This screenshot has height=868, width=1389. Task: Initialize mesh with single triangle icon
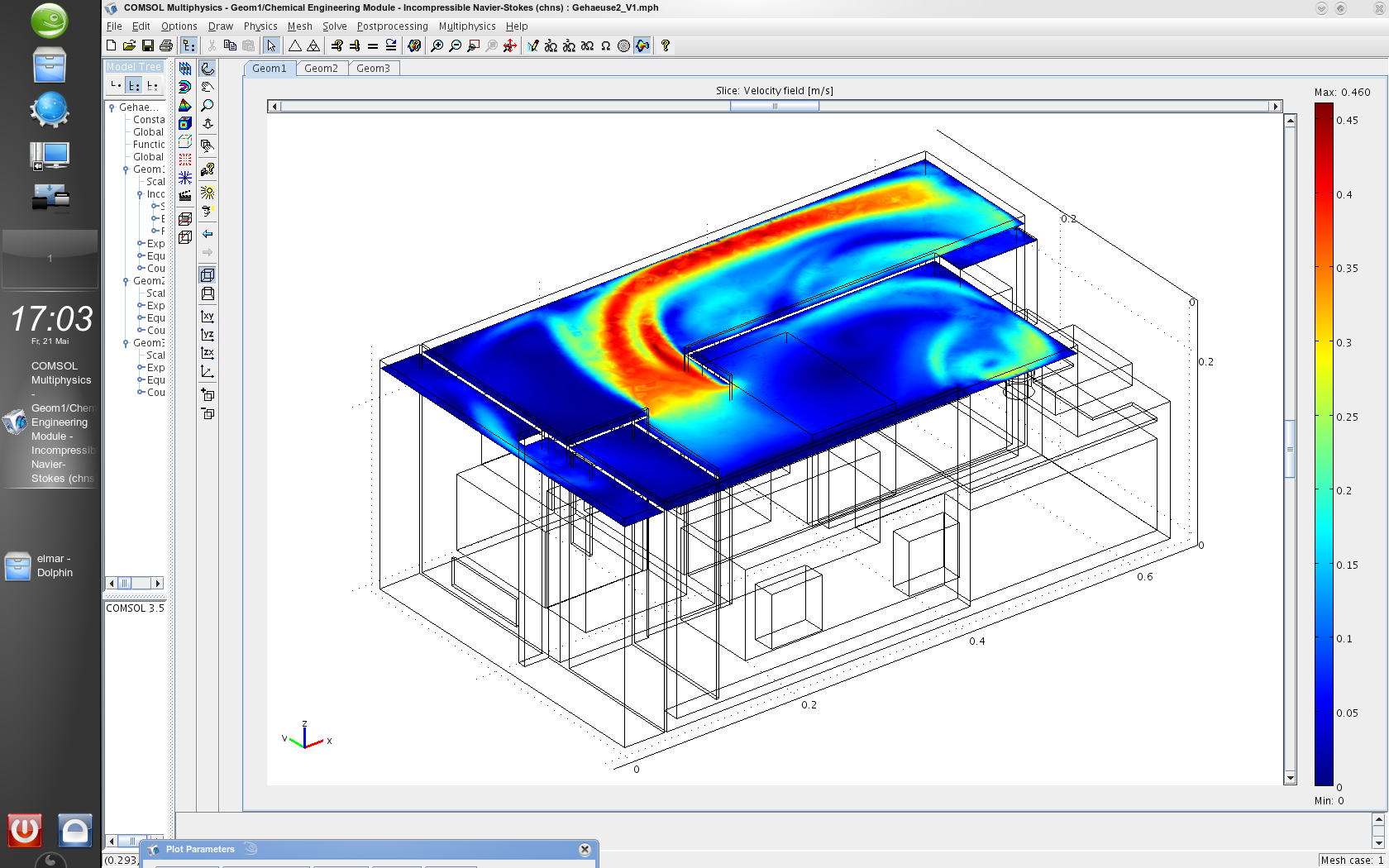(295, 45)
